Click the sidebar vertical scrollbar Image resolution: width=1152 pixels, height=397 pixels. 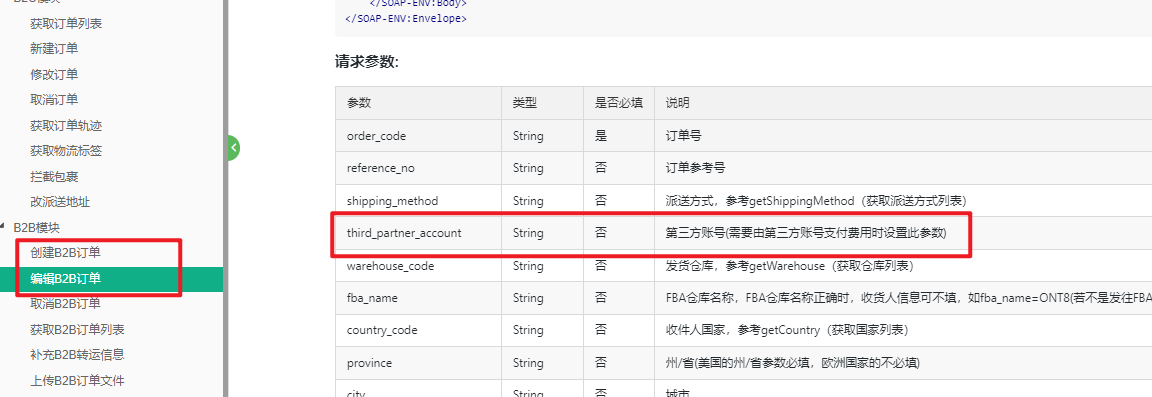pos(226,198)
